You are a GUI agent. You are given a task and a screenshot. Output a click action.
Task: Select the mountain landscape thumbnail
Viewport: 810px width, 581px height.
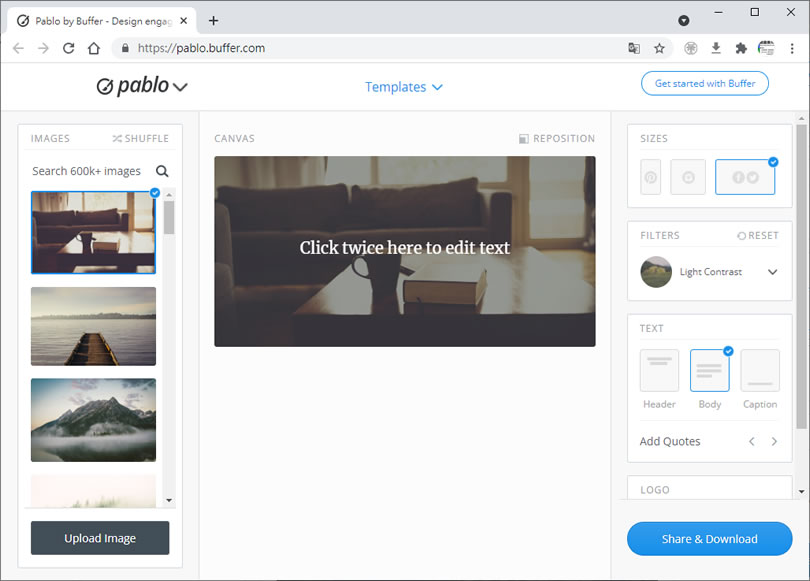pyautogui.click(x=93, y=420)
